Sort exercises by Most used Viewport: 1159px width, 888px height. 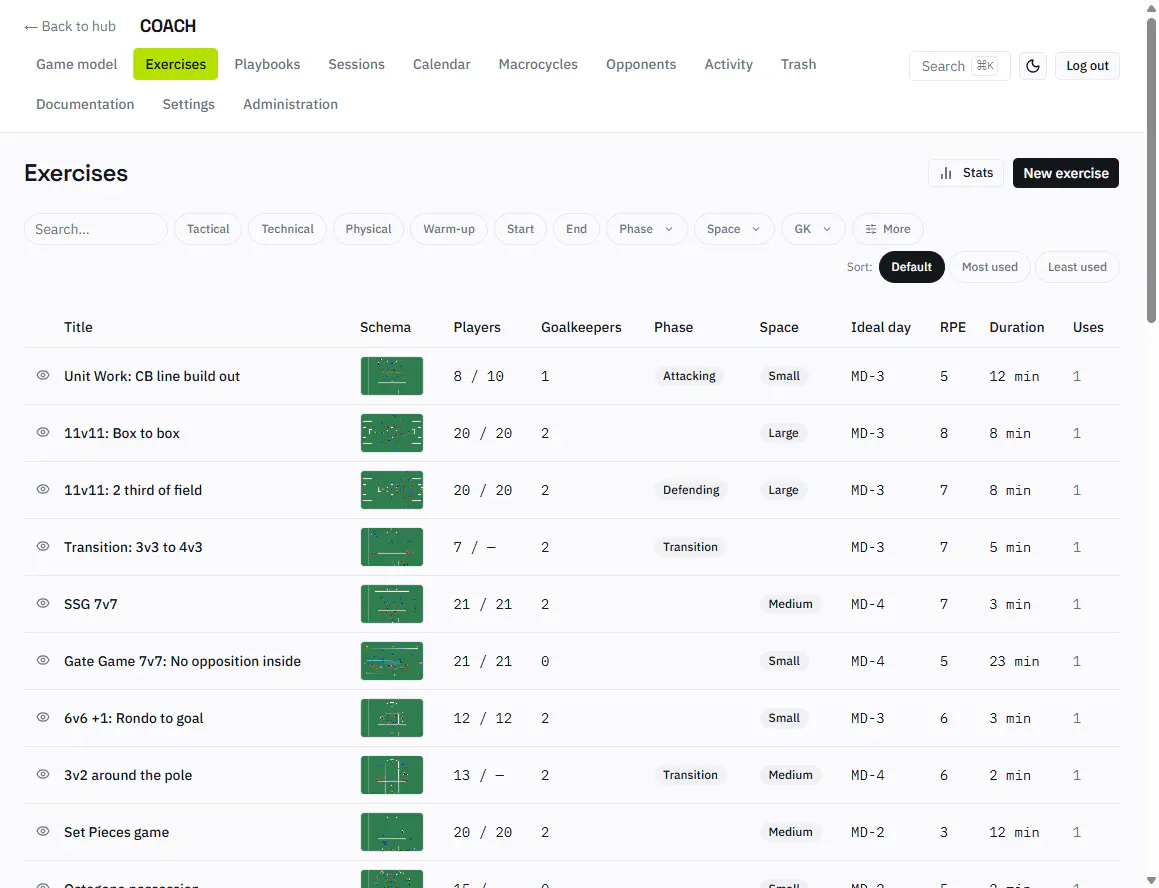[990, 267]
